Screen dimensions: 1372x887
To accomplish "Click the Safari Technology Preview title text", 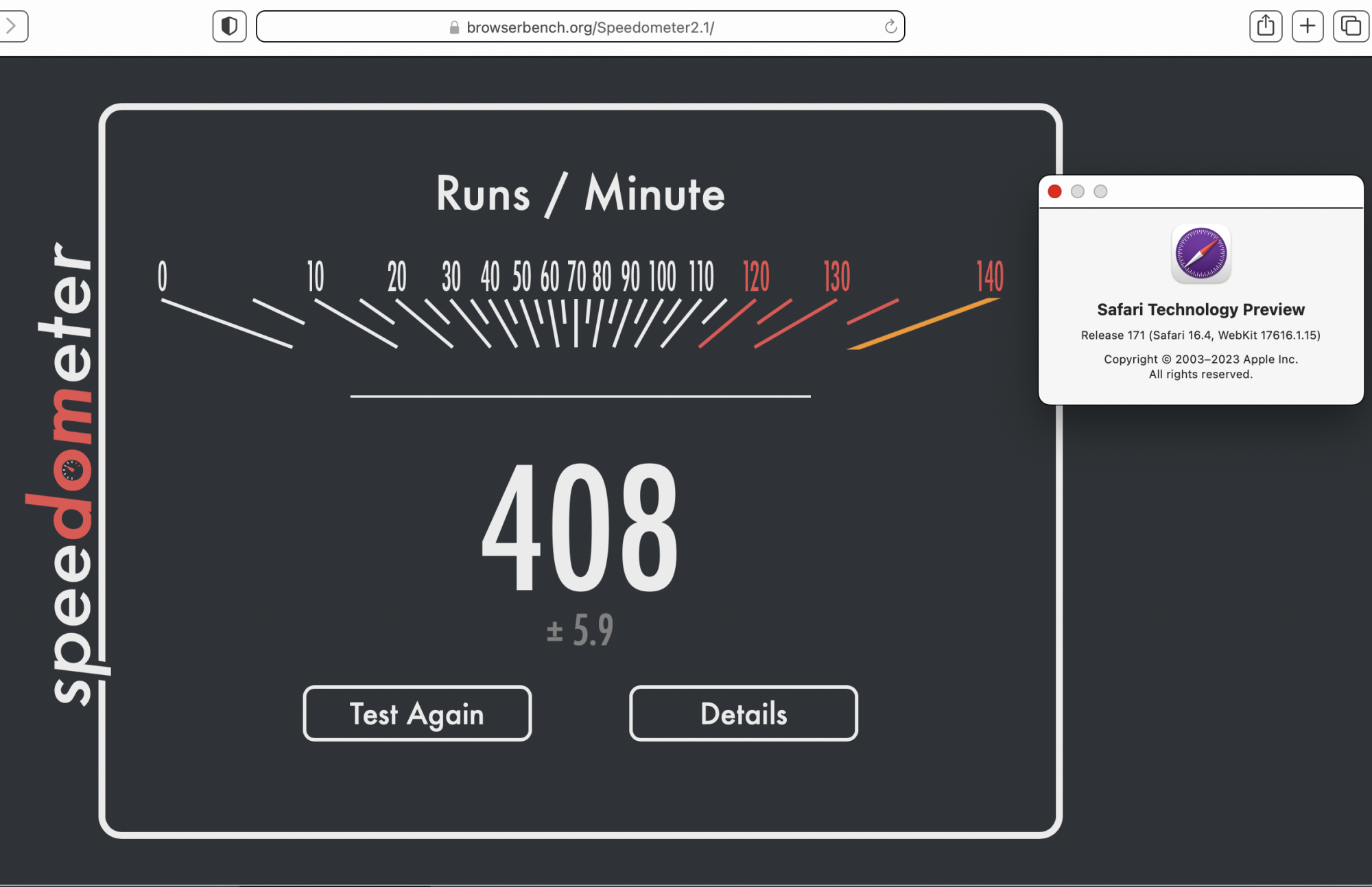I will 1200,309.
